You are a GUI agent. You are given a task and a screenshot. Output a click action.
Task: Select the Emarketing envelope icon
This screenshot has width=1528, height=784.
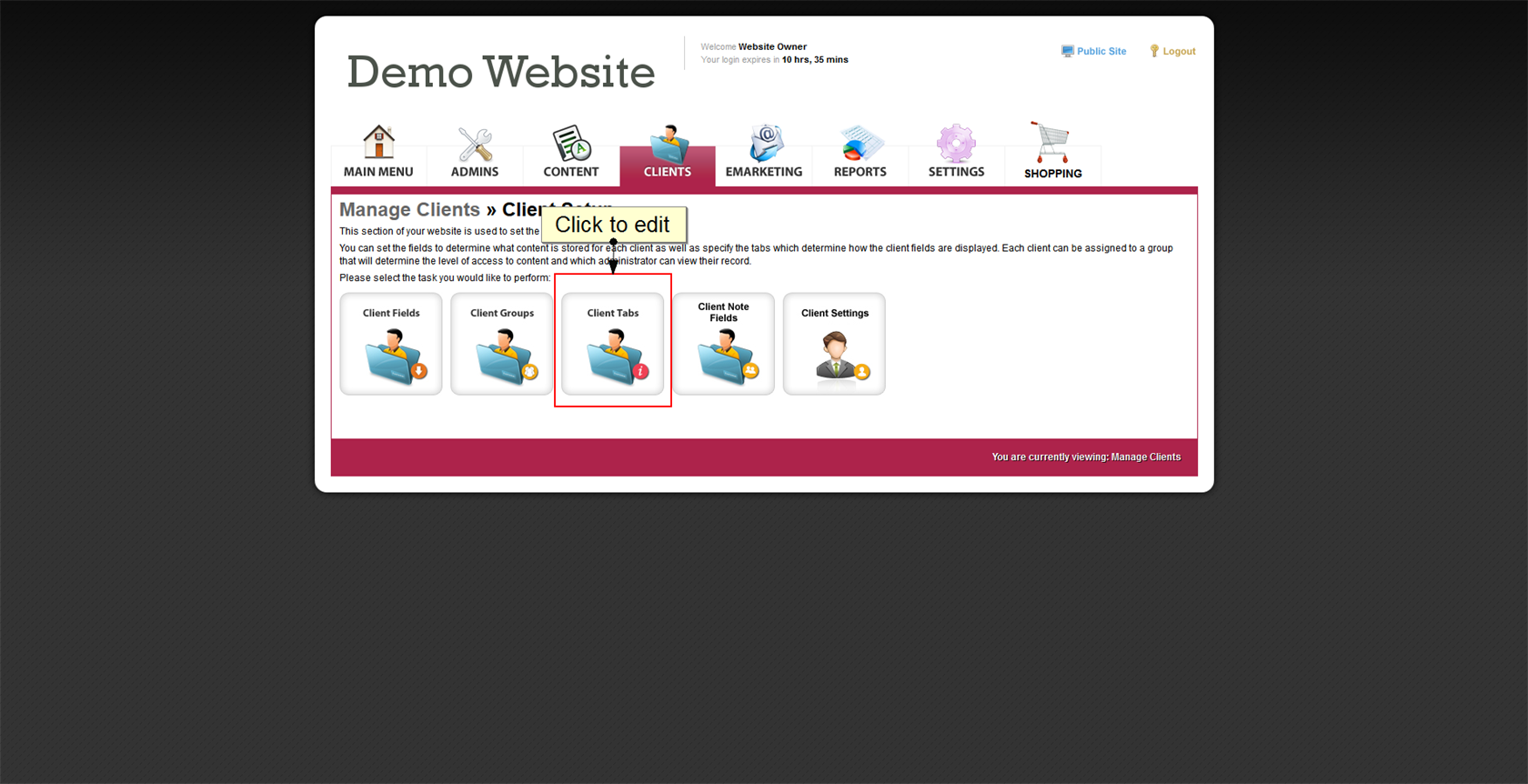click(x=764, y=144)
